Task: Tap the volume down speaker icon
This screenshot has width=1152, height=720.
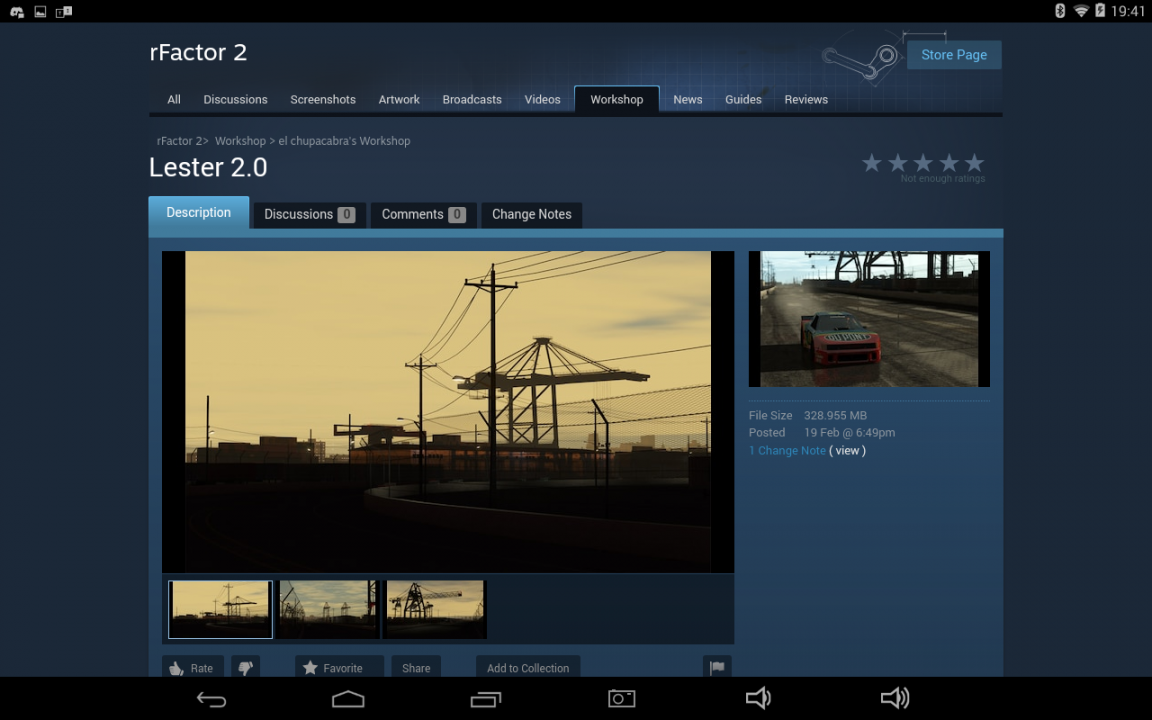Action: click(758, 698)
